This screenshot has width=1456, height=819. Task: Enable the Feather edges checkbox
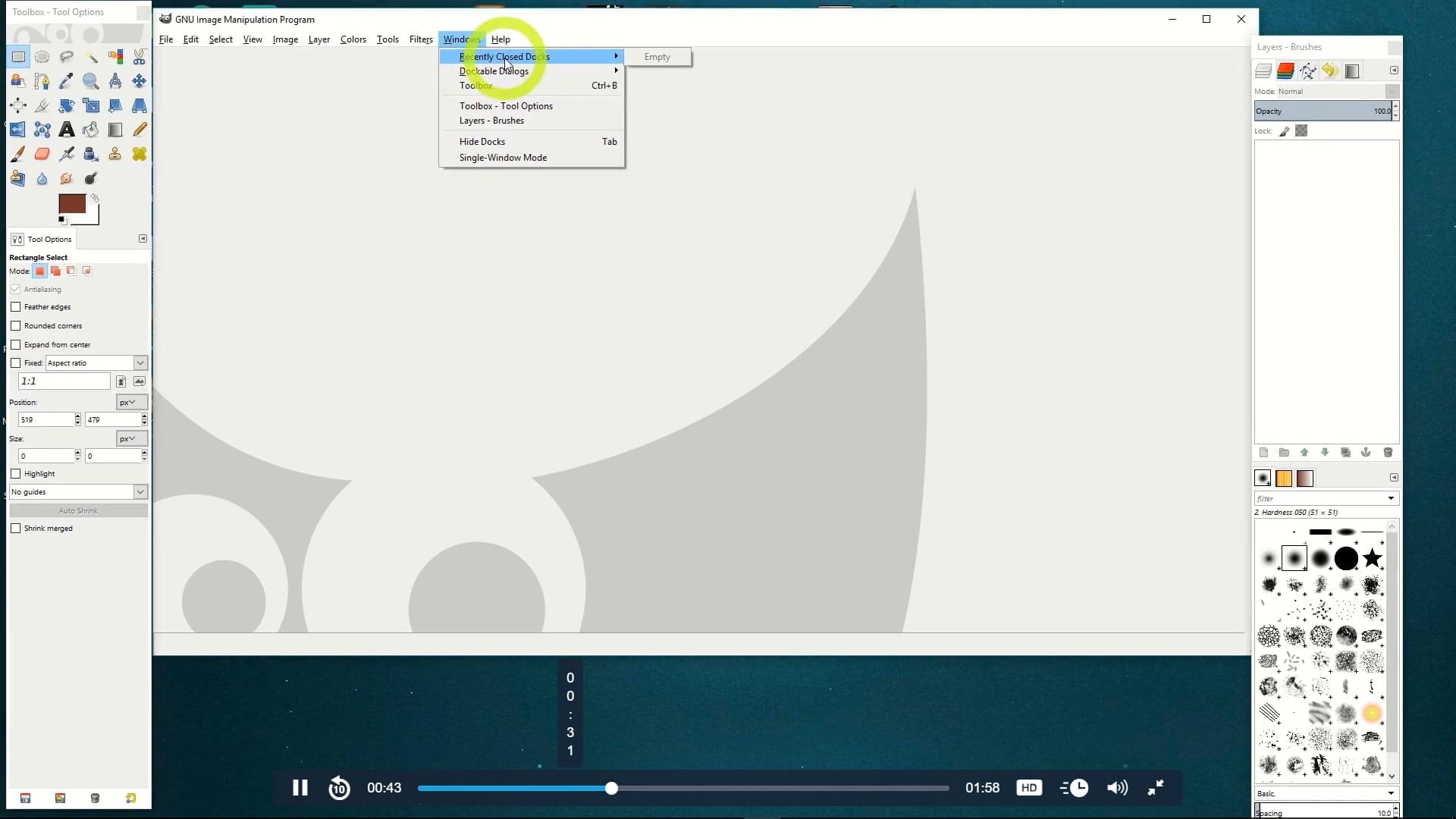coord(17,306)
